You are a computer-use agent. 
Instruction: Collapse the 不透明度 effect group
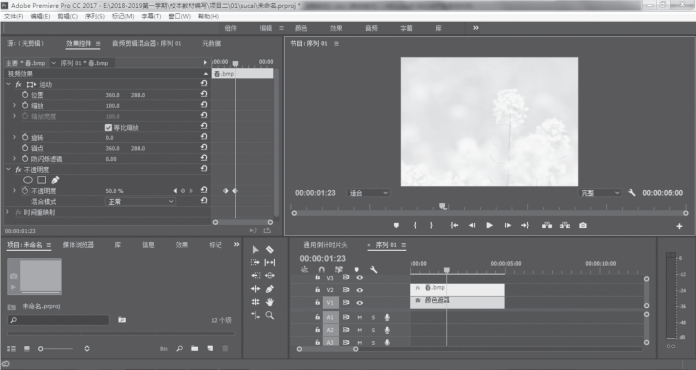click(8, 169)
